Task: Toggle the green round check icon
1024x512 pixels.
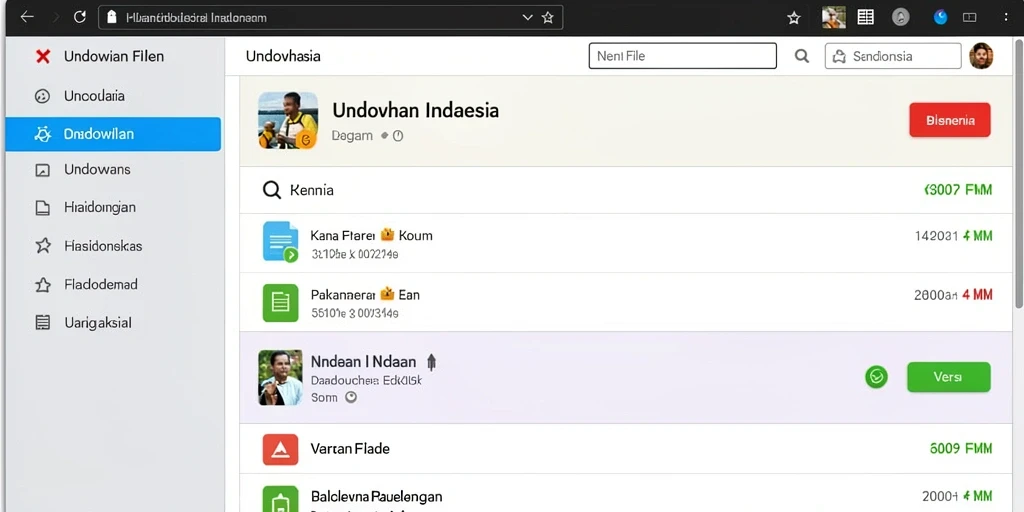Action: pos(876,377)
